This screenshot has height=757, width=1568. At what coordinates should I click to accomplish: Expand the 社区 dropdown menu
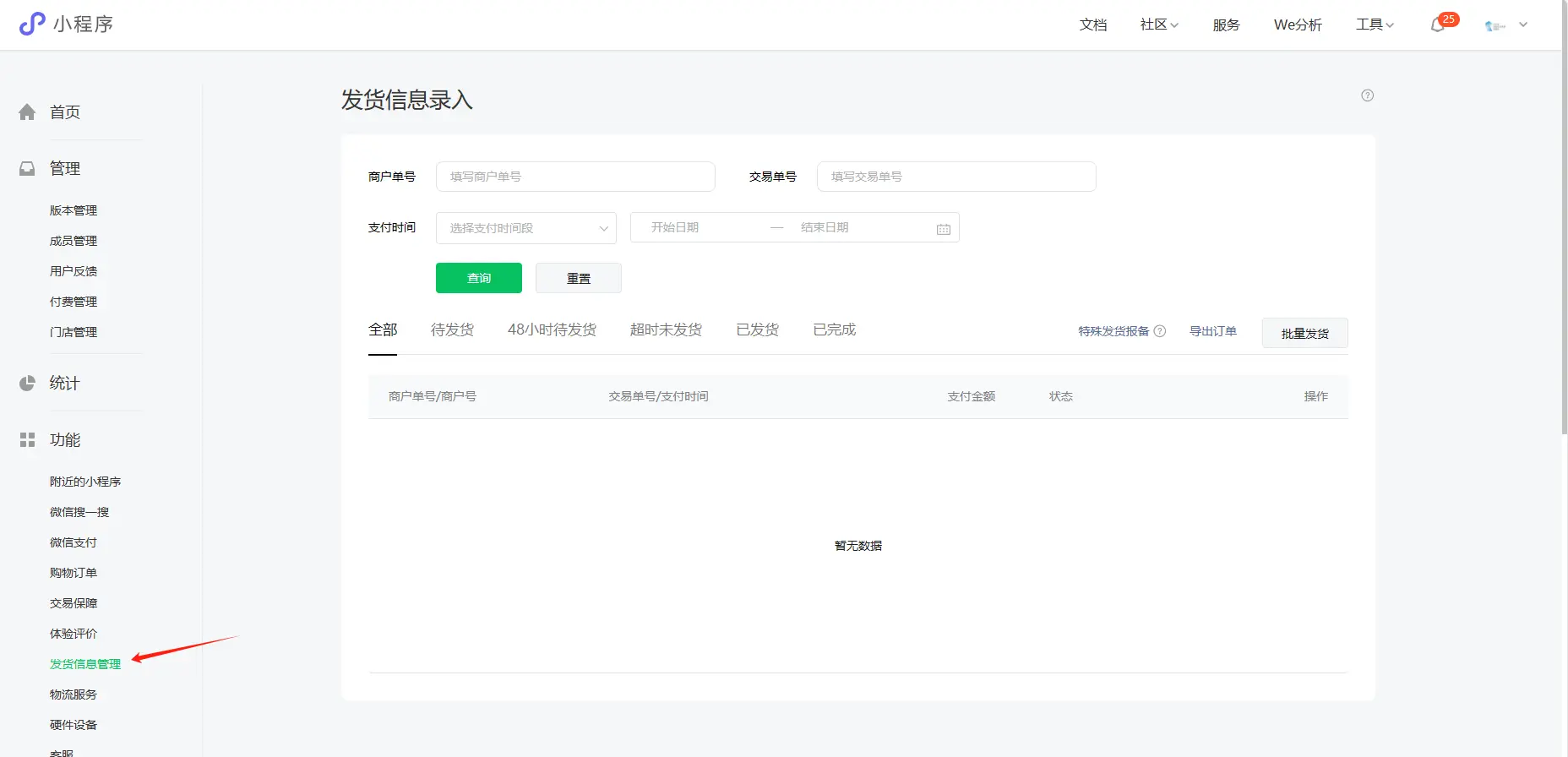point(1159,25)
